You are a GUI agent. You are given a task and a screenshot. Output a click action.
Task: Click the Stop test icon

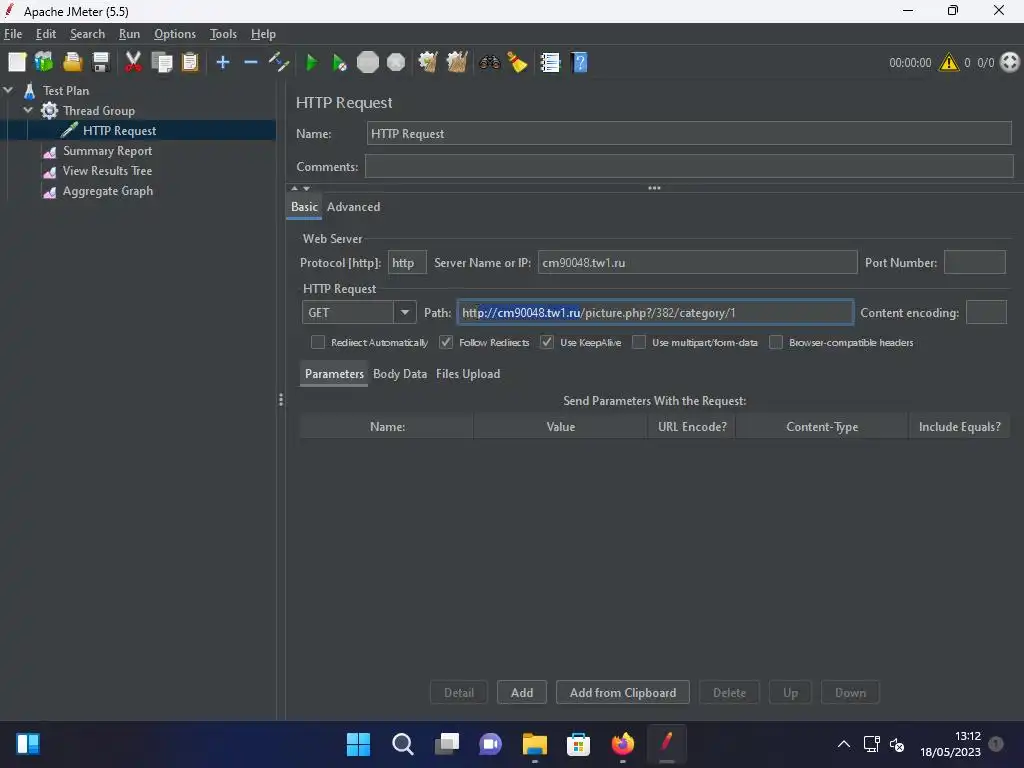tap(368, 63)
